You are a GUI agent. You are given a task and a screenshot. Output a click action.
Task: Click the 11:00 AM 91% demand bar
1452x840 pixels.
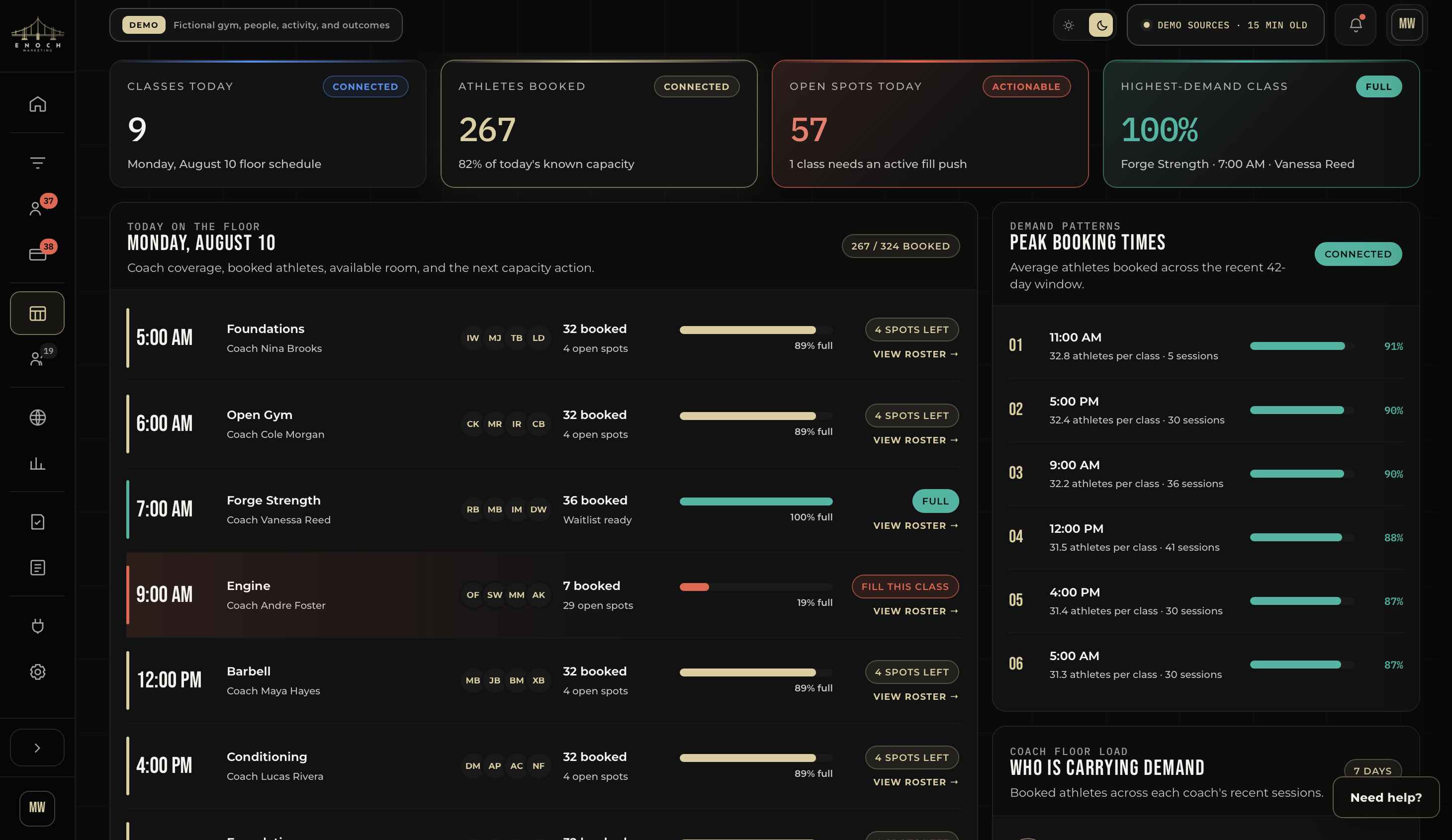1302,346
